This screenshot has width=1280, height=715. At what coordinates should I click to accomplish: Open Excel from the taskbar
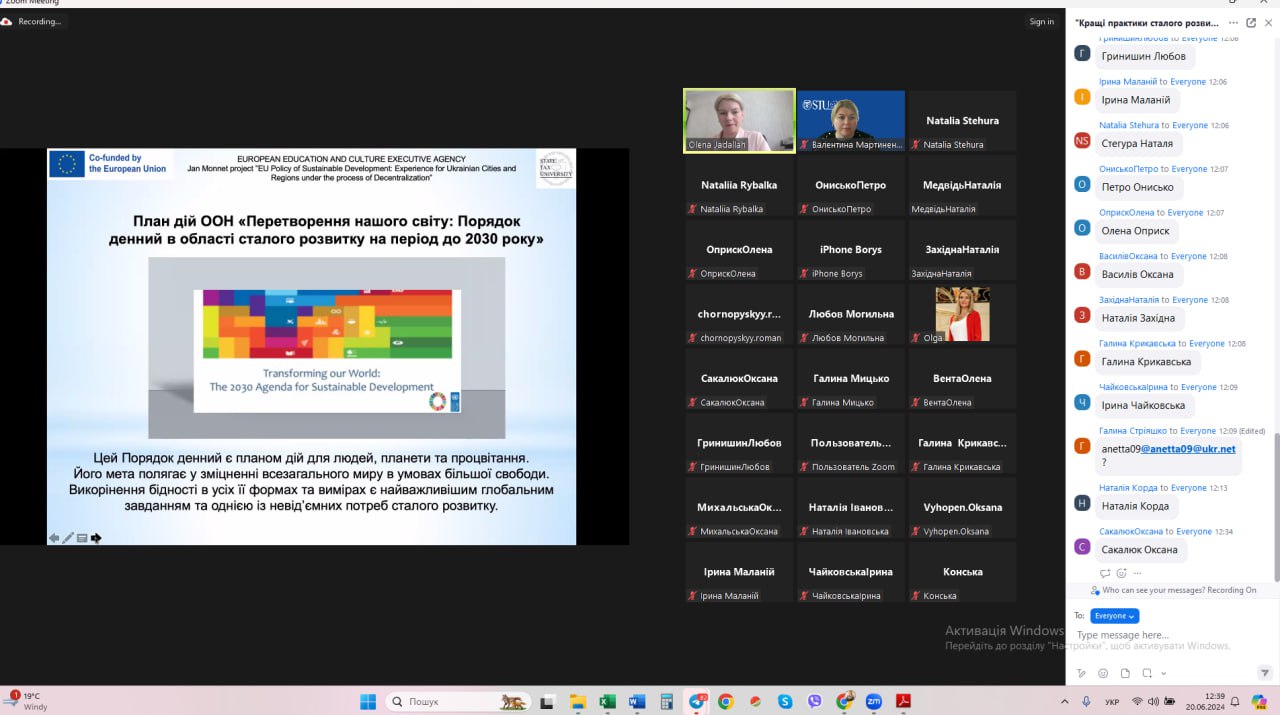click(x=606, y=701)
